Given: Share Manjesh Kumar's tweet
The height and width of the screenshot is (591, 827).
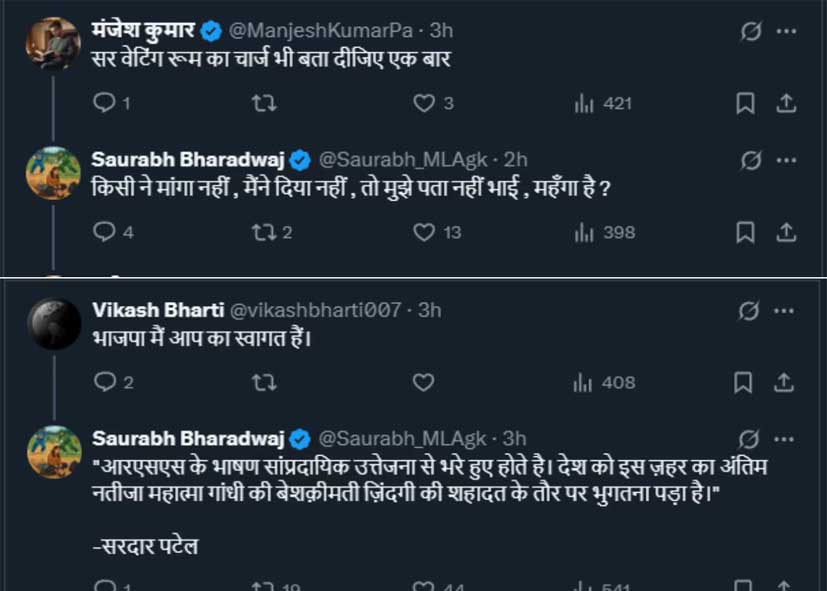Looking at the screenshot, I should pos(787,103).
